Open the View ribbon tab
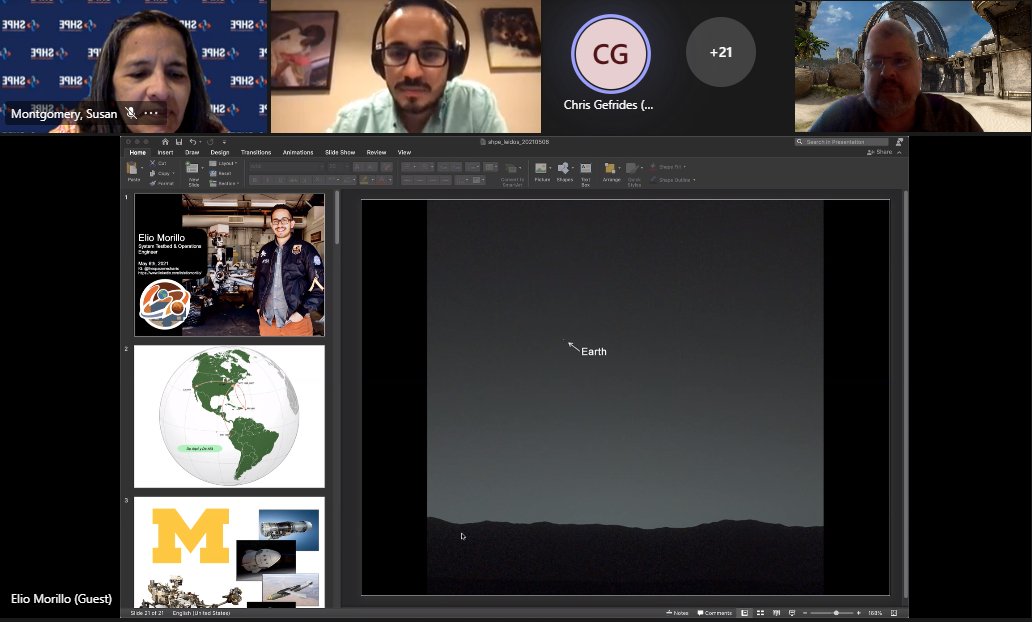Screen dimensions: 1032x622 (404, 152)
